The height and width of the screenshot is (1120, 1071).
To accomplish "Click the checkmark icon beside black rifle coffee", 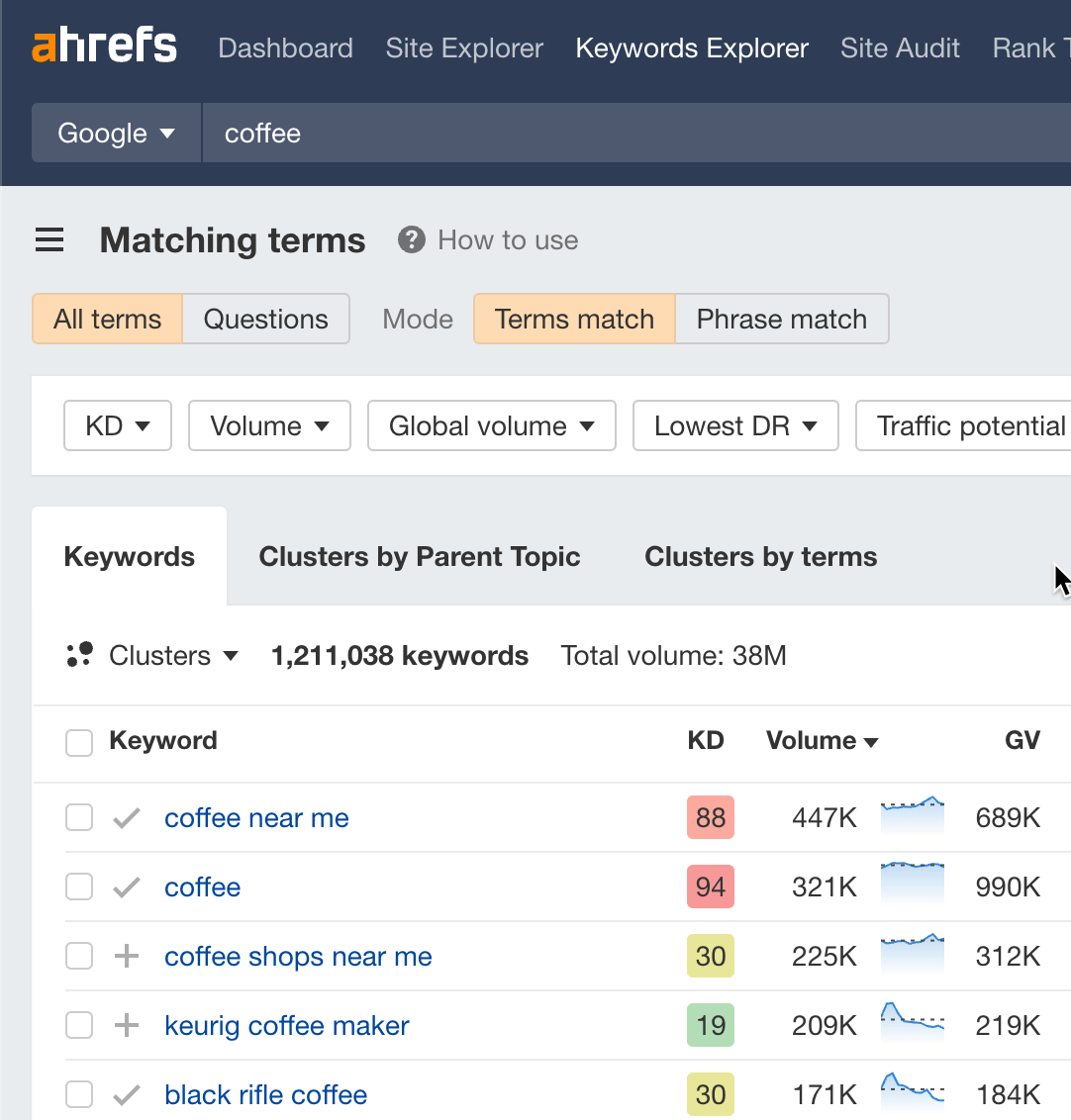I will pos(127,1094).
